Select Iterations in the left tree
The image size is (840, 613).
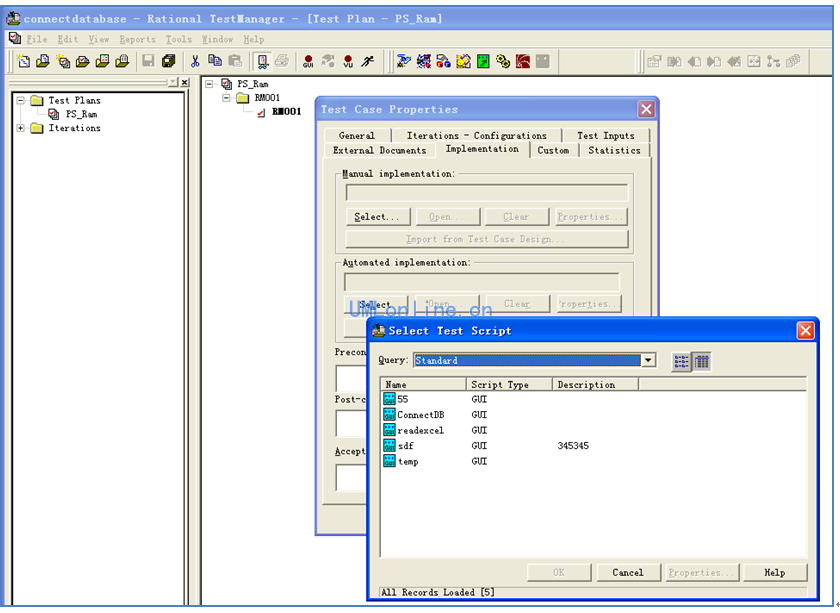click(74, 128)
